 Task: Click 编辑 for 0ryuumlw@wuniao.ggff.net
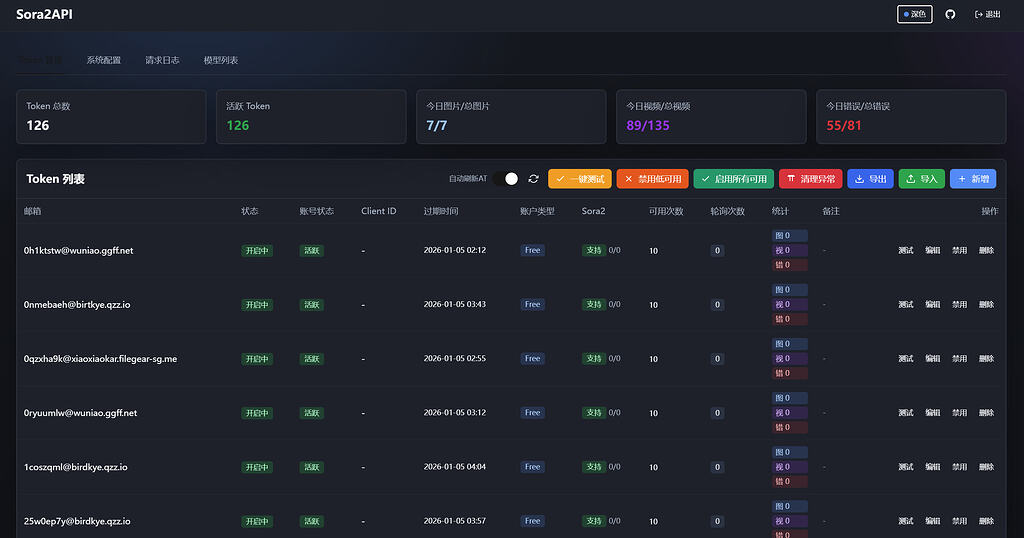coord(933,413)
